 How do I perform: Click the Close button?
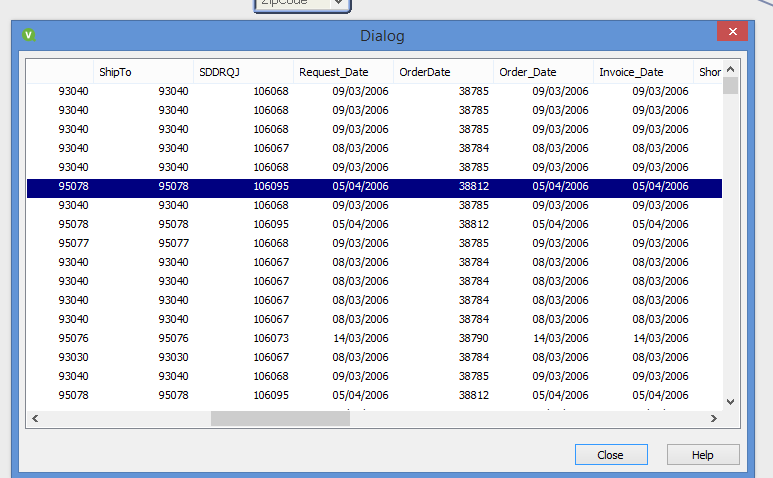tap(611, 455)
